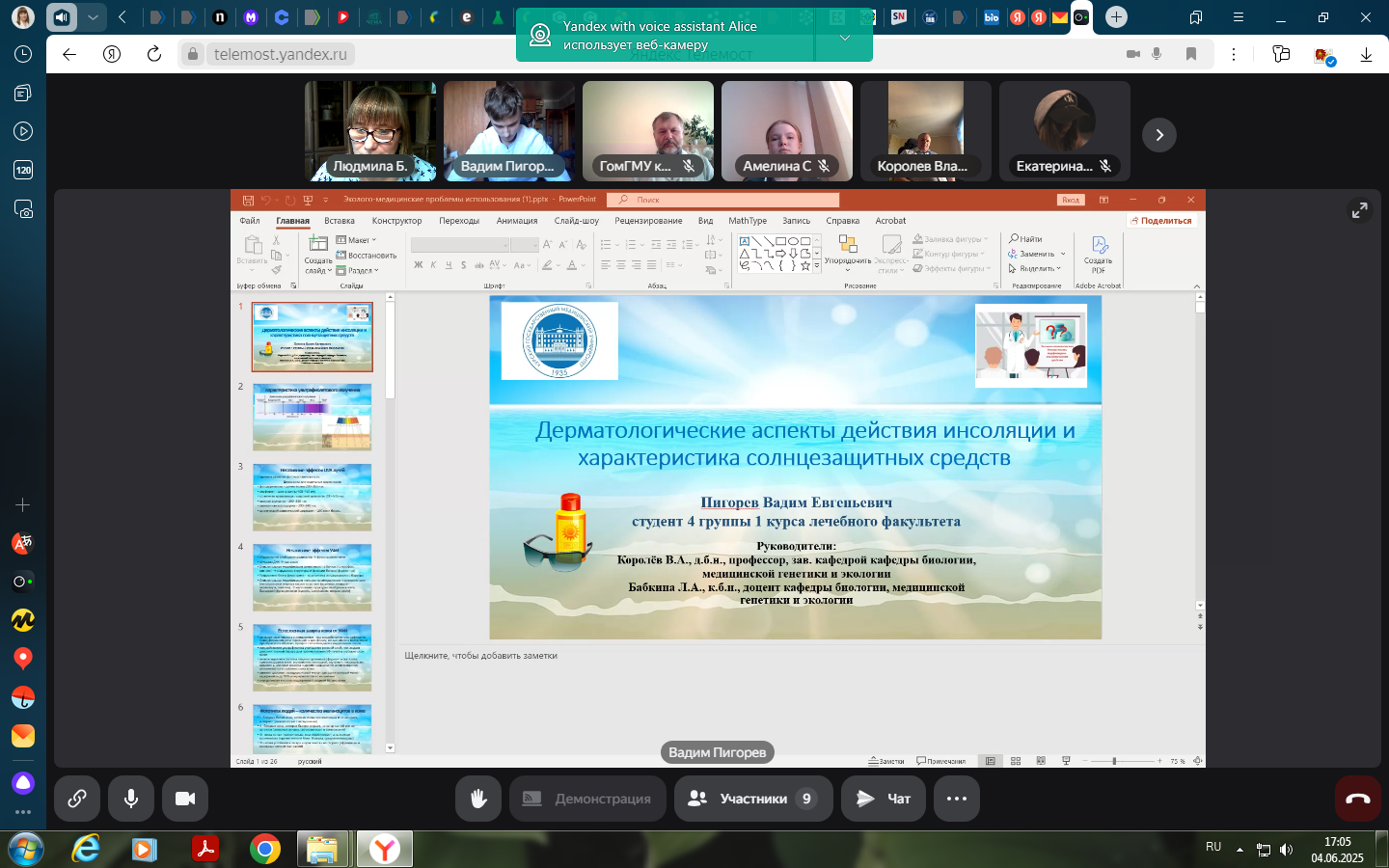Expand the camera usage notification chevron

click(845, 38)
